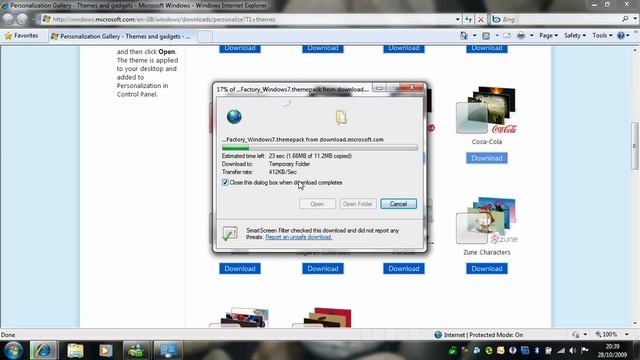Expand the zoom level 100% dropdown

(627, 335)
